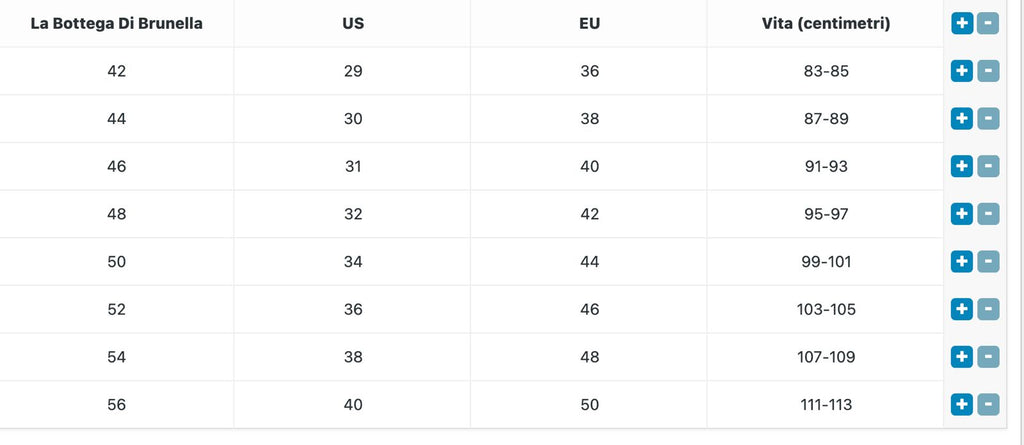Select the EU column header cell
The height and width of the screenshot is (445, 1024).
click(589, 24)
